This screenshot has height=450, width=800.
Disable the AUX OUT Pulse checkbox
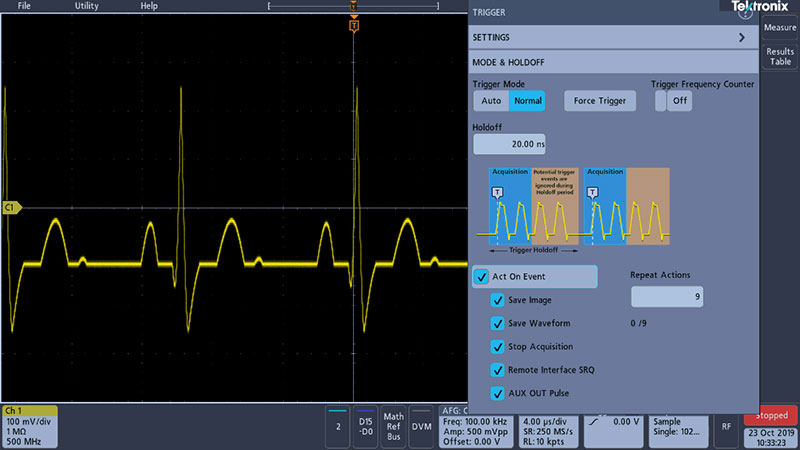coord(497,393)
